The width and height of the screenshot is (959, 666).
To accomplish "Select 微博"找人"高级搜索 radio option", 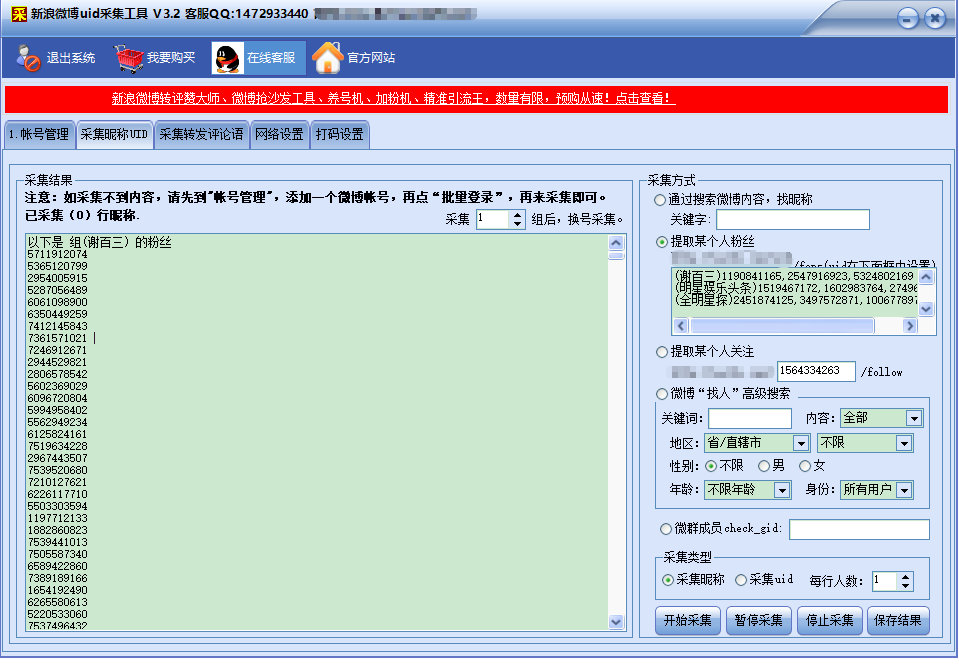I will [x=661, y=394].
